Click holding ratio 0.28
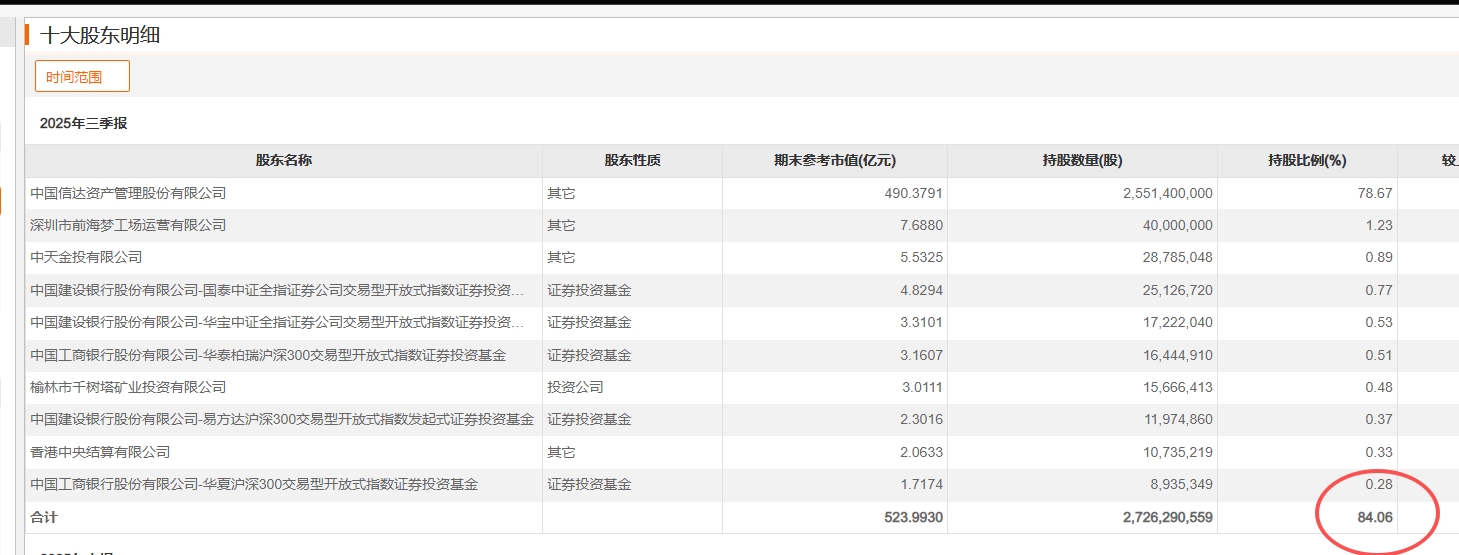This screenshot has width=1459, height=555. (x=1379, y=484)
